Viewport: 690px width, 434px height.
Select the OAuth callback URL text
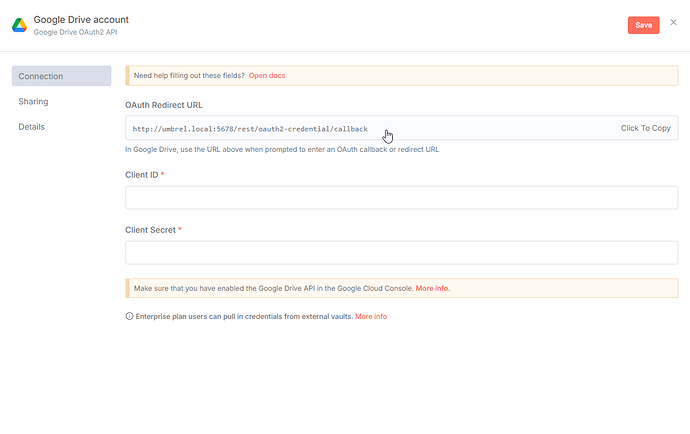(x=250, y=129)
